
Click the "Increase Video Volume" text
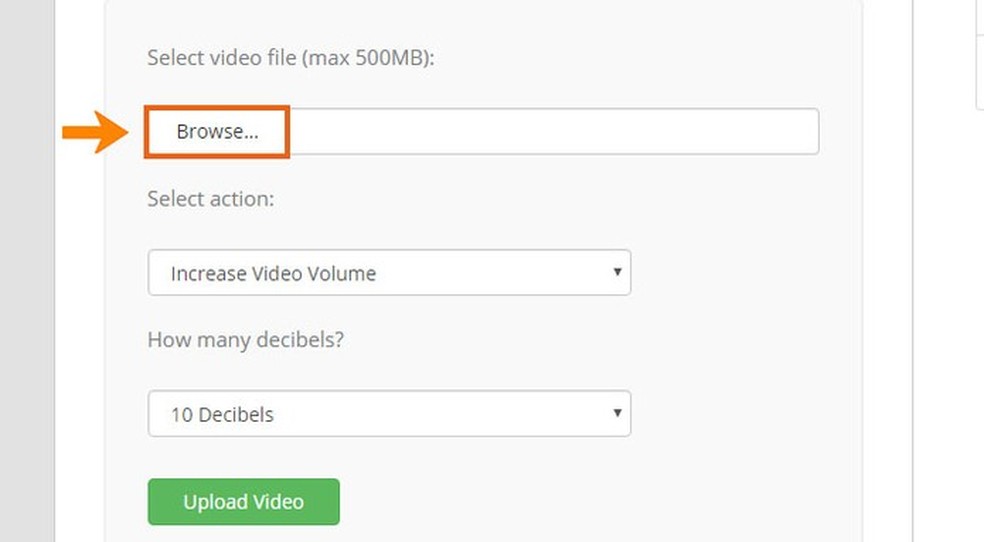click(273, 273)
